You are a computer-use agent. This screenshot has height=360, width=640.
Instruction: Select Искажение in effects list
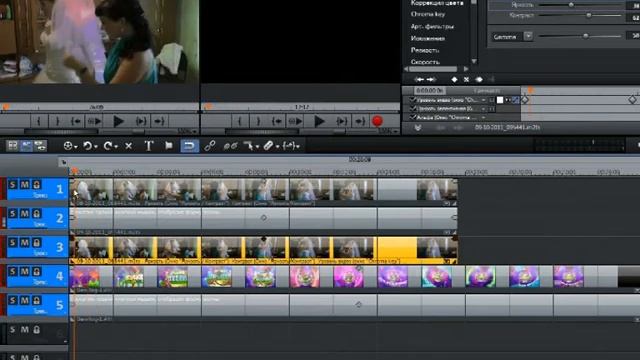coord(427,38)
